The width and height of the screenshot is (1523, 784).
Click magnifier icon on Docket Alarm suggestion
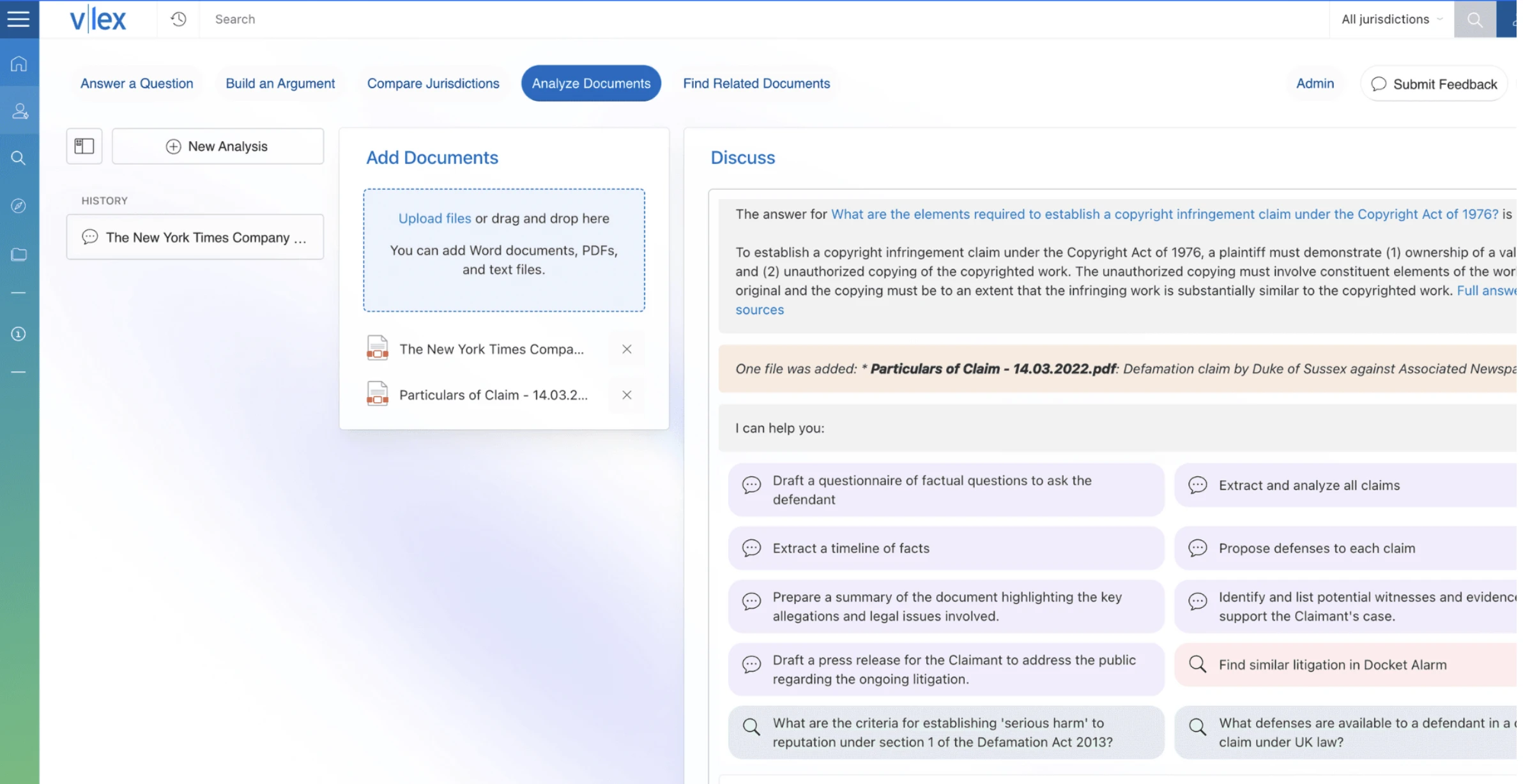click(1197, 664)
